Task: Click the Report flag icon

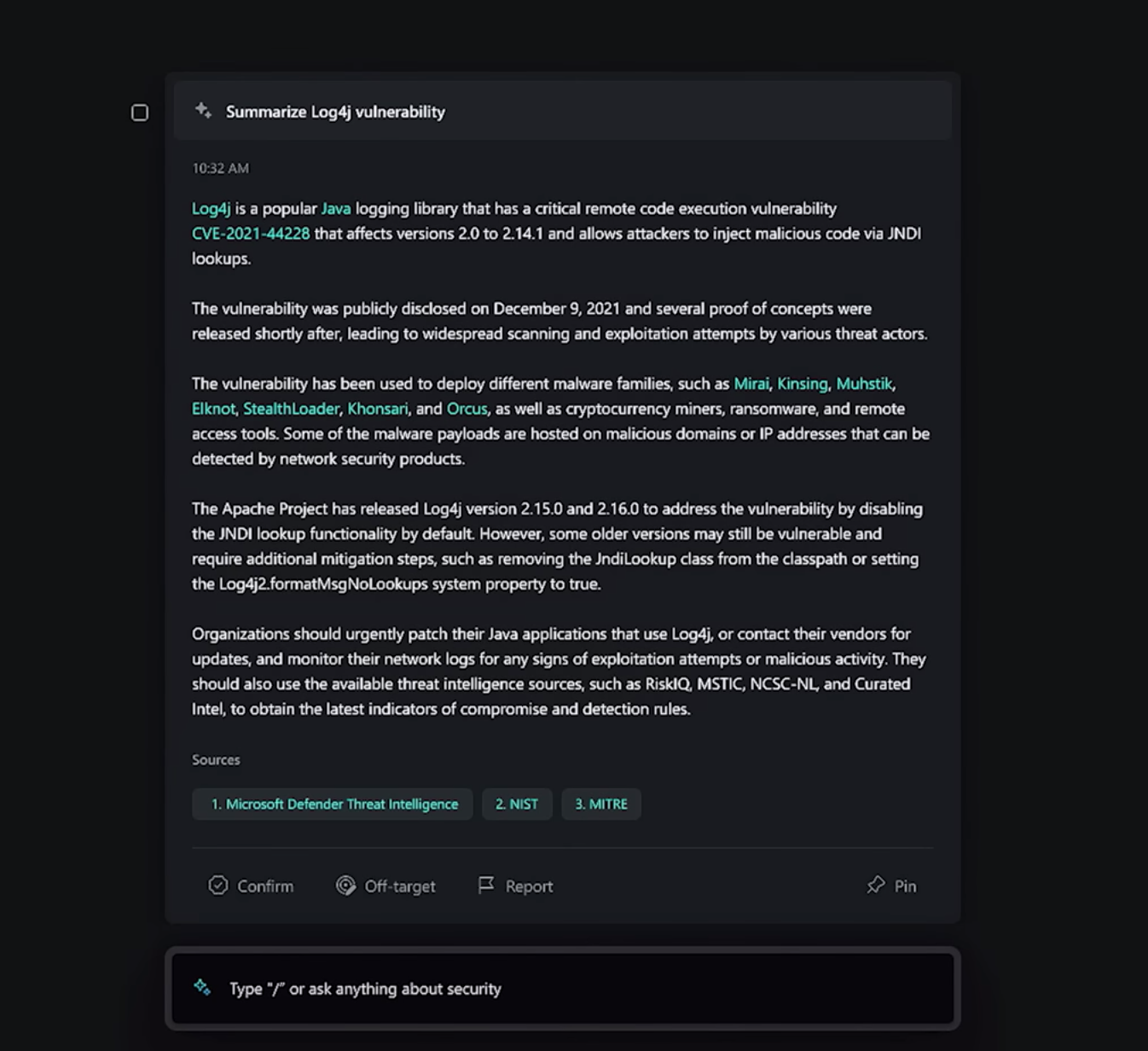Action: 486,886
